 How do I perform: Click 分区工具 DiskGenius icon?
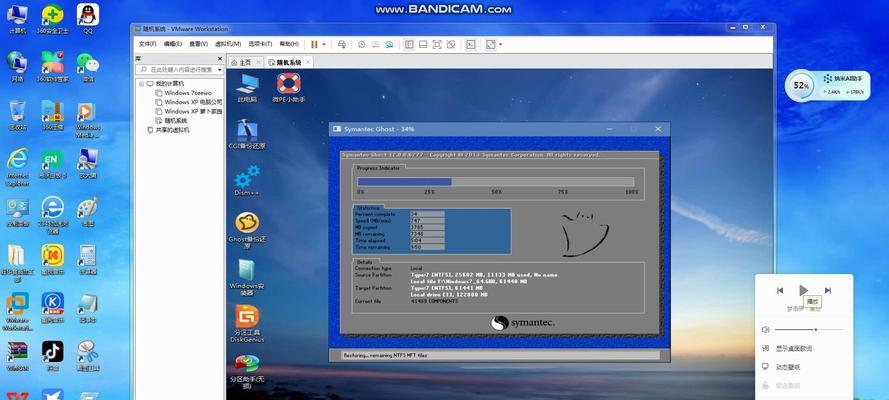tap(247, 324)
